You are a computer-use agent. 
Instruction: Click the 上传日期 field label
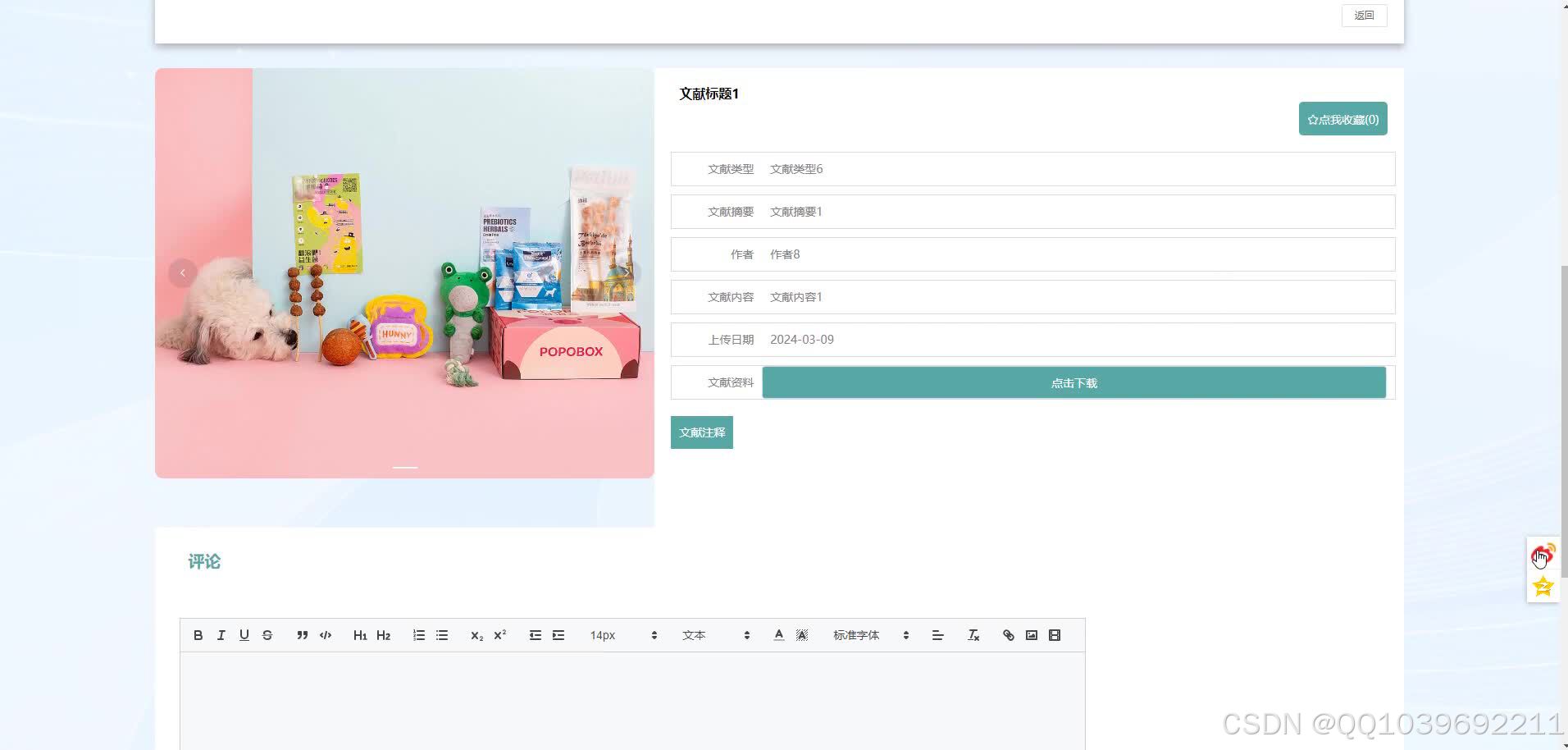coord(731,340)
